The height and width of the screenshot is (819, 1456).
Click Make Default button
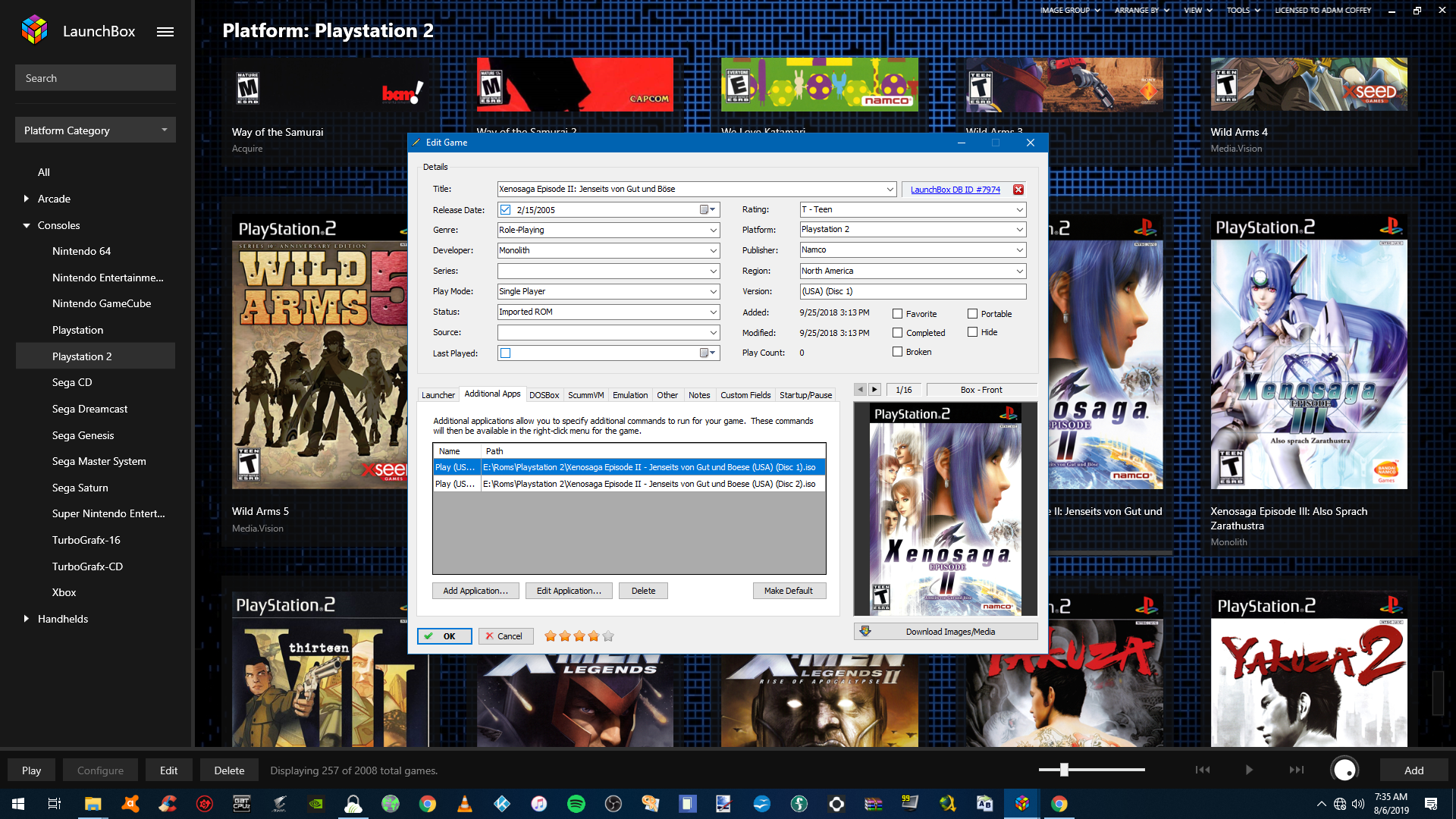[789, 591]
